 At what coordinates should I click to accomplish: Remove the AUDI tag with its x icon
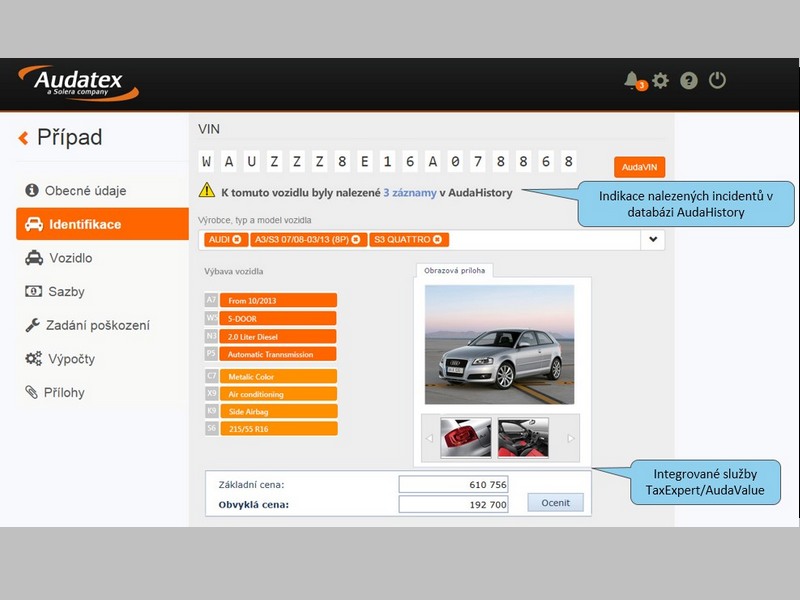(x=237, y=240)
